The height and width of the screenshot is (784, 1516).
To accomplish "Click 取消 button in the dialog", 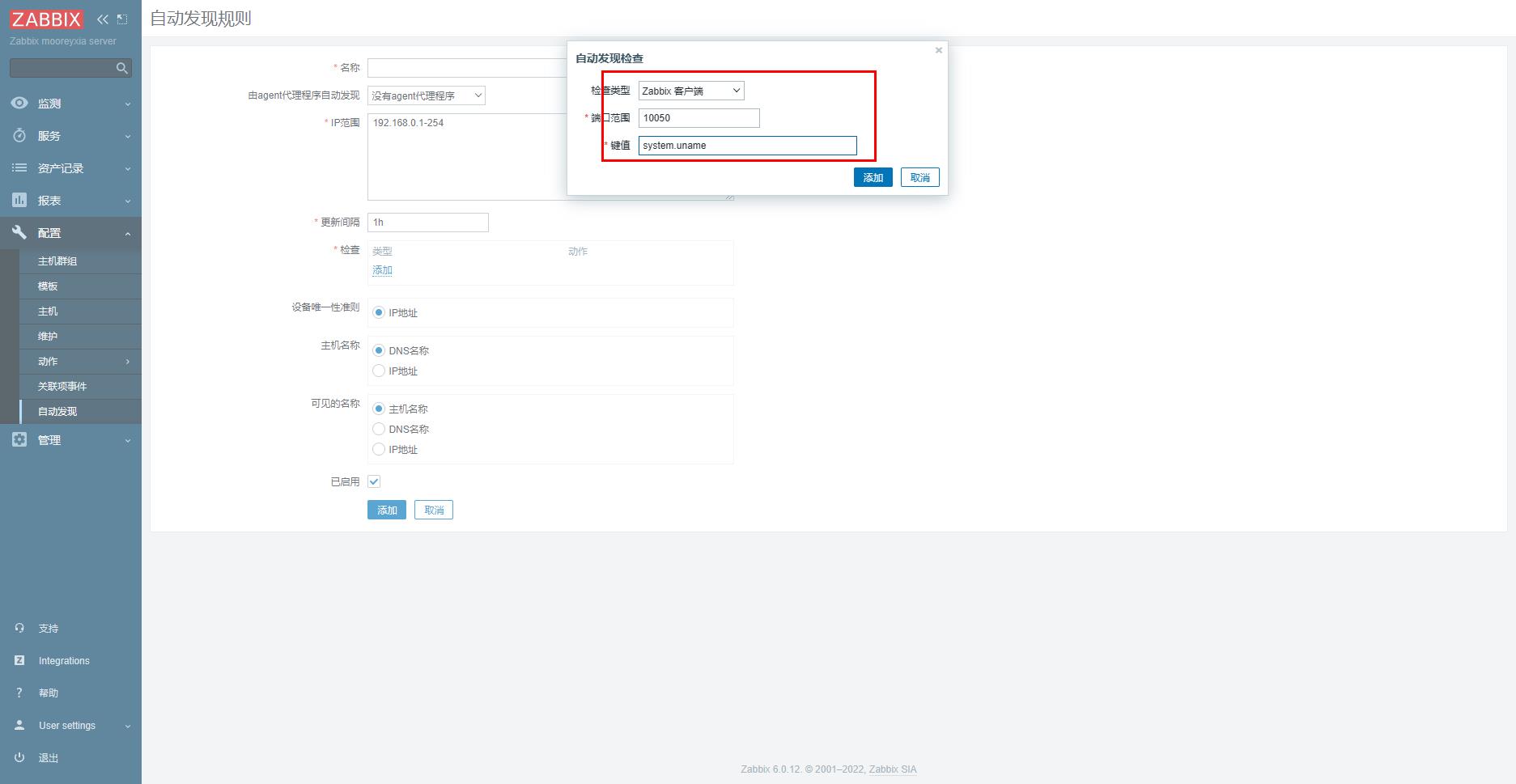I will pyautogui.click(x=920, y=177).
